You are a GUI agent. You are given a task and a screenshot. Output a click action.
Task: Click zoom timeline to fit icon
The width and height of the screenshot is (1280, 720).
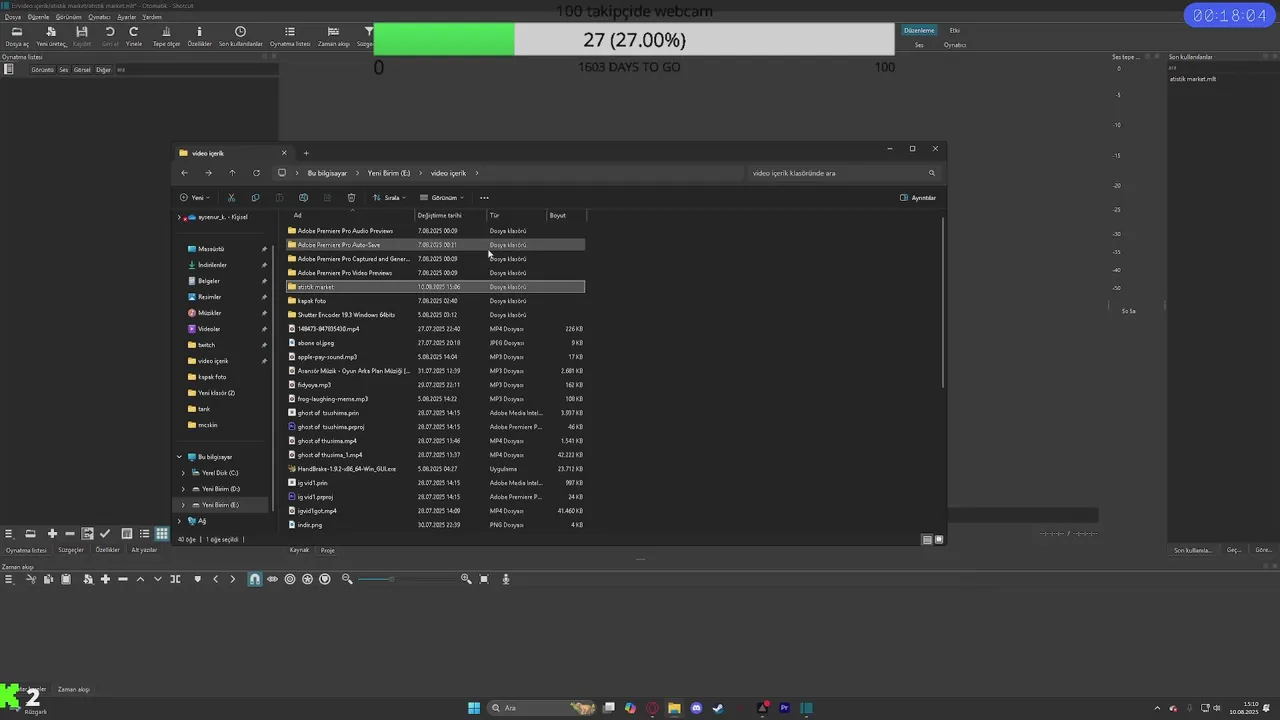point(484,579)
